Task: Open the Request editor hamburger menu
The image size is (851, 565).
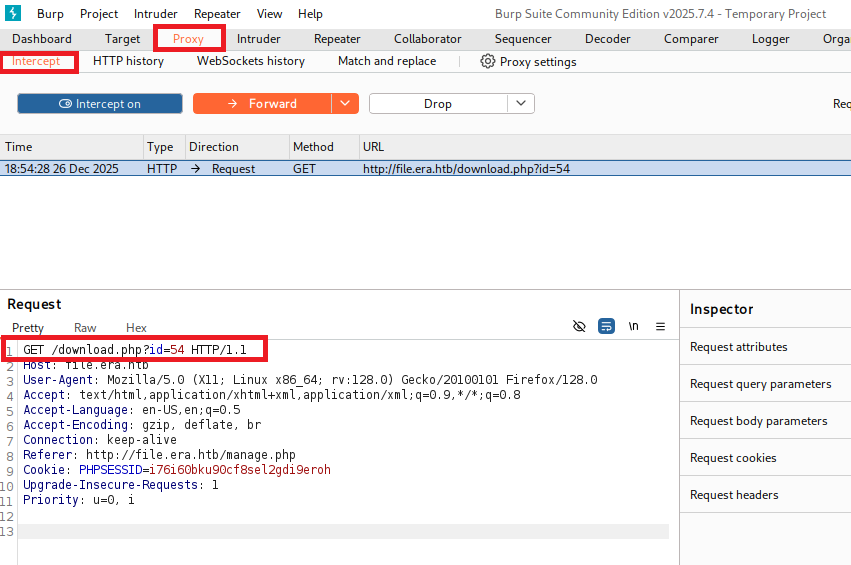Action: pos(660,326)
